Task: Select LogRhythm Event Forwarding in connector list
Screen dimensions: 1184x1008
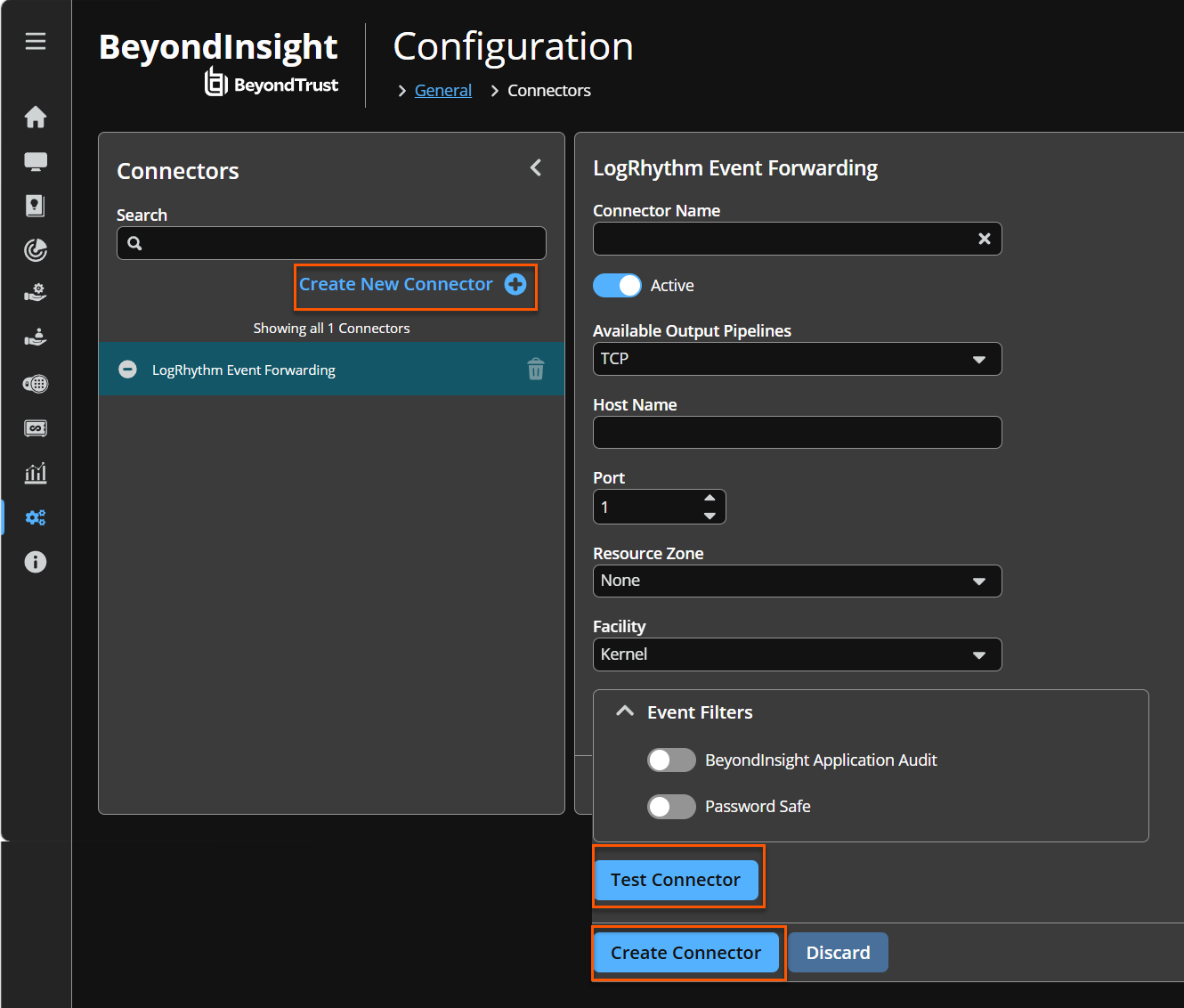Action: pyautogui.click(x=331, y=369)
